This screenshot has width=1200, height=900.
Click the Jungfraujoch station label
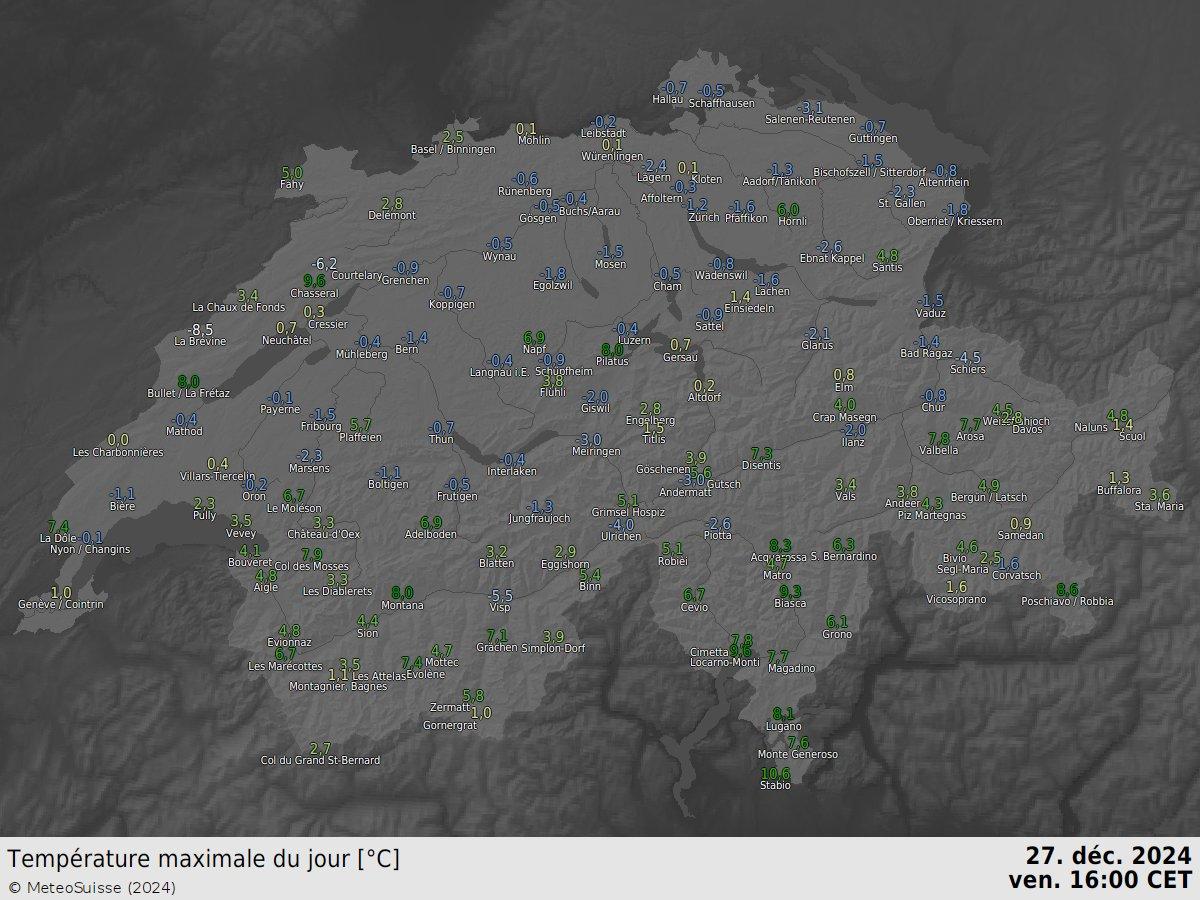coord(539,518)
